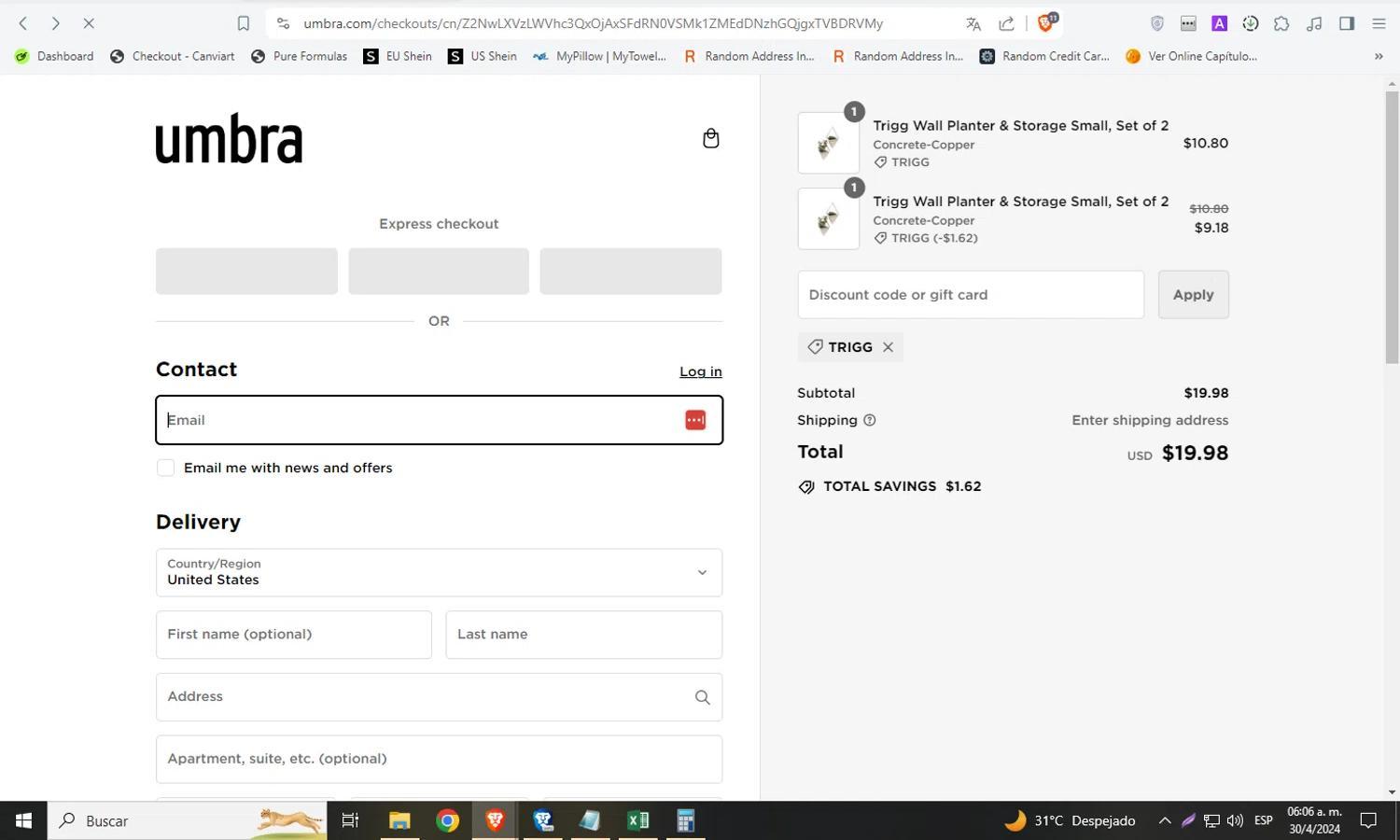This screenshot has width=1400, height=840.
Task: Click shipping info question mark icon
Action: tap(870, 420)
